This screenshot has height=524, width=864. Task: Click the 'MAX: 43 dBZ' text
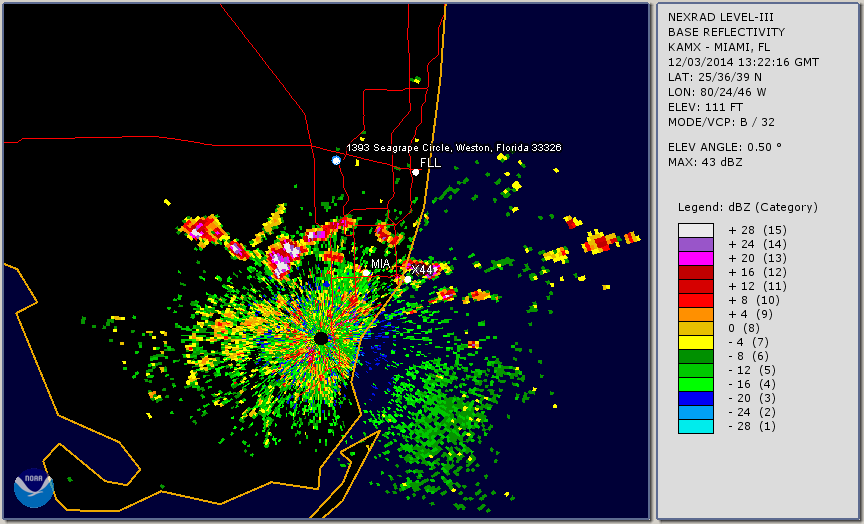point(705,162)
